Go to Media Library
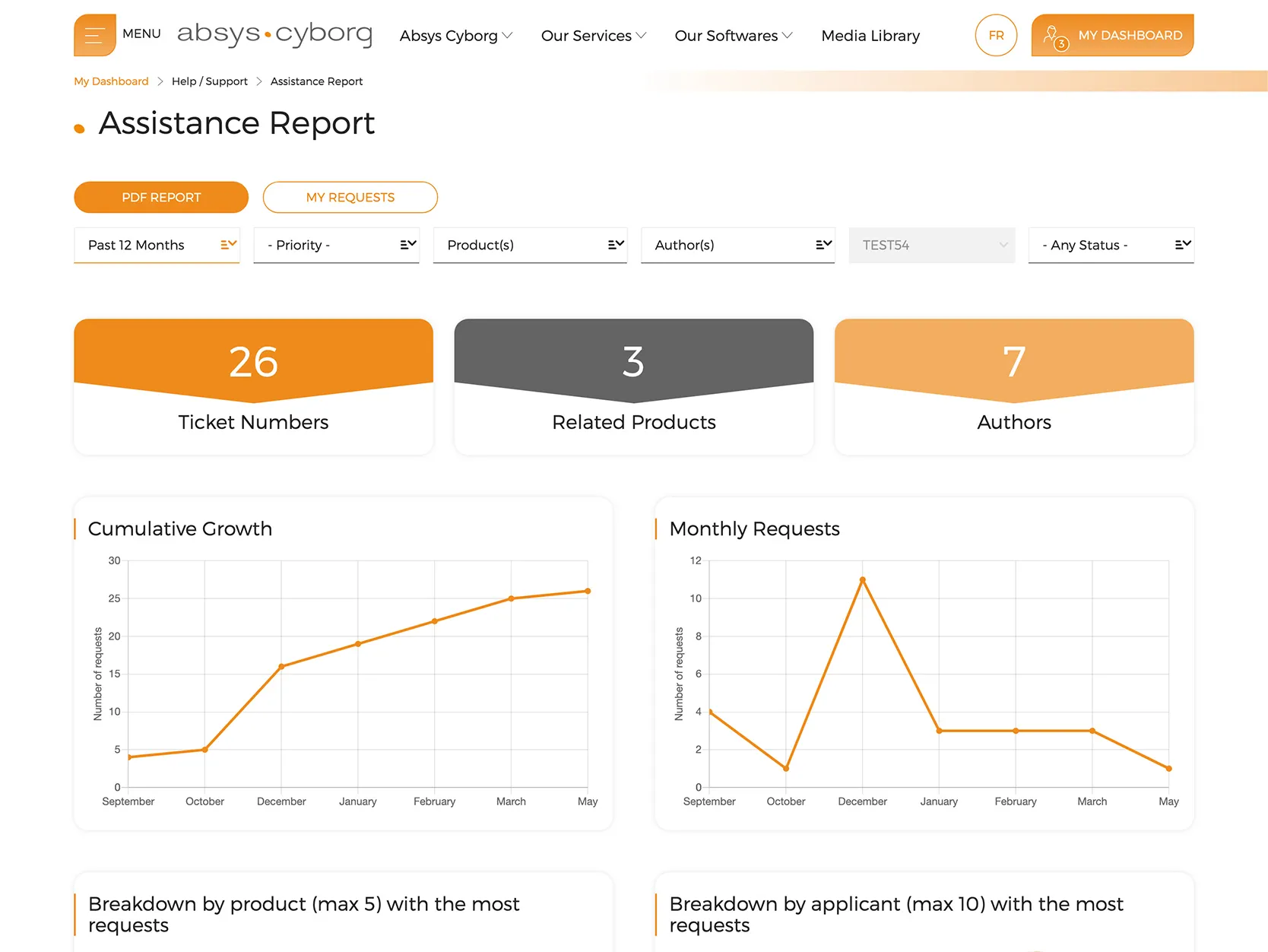The height and width of the screenshot is (952, 1268). pyautogui.click(x=870, y=36)
